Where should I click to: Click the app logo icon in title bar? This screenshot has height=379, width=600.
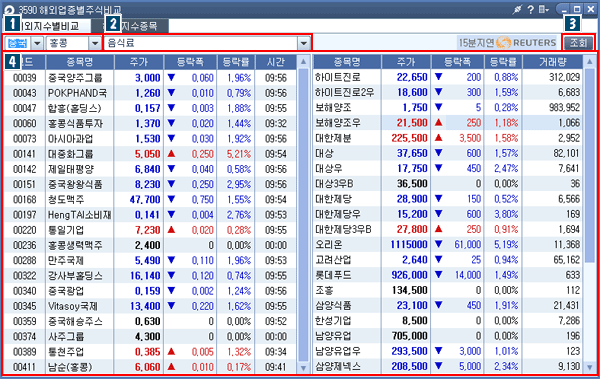(x=8, y=10)
